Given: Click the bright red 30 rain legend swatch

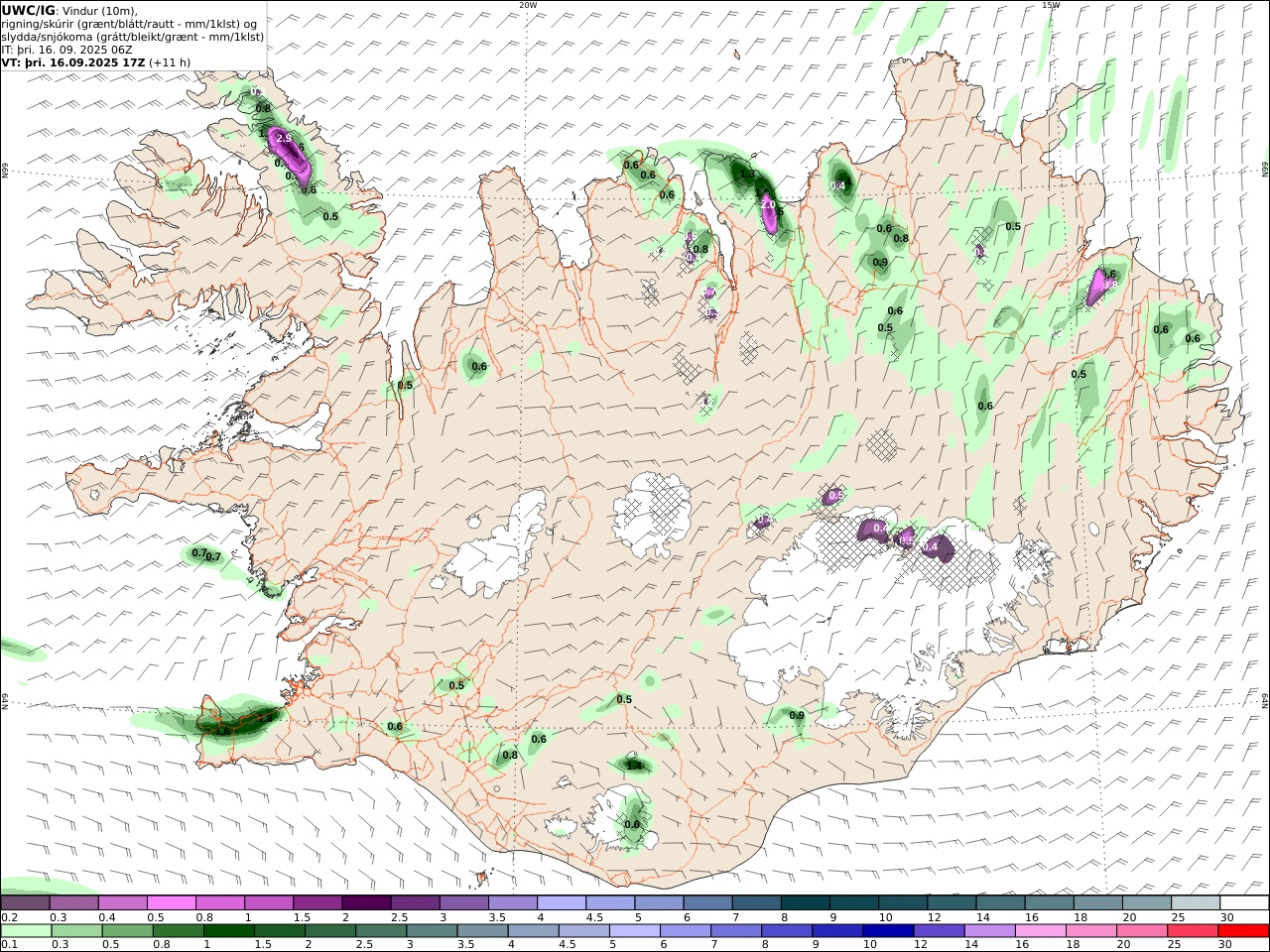Looking at the screenshot, I should [x=1243, y=931].
